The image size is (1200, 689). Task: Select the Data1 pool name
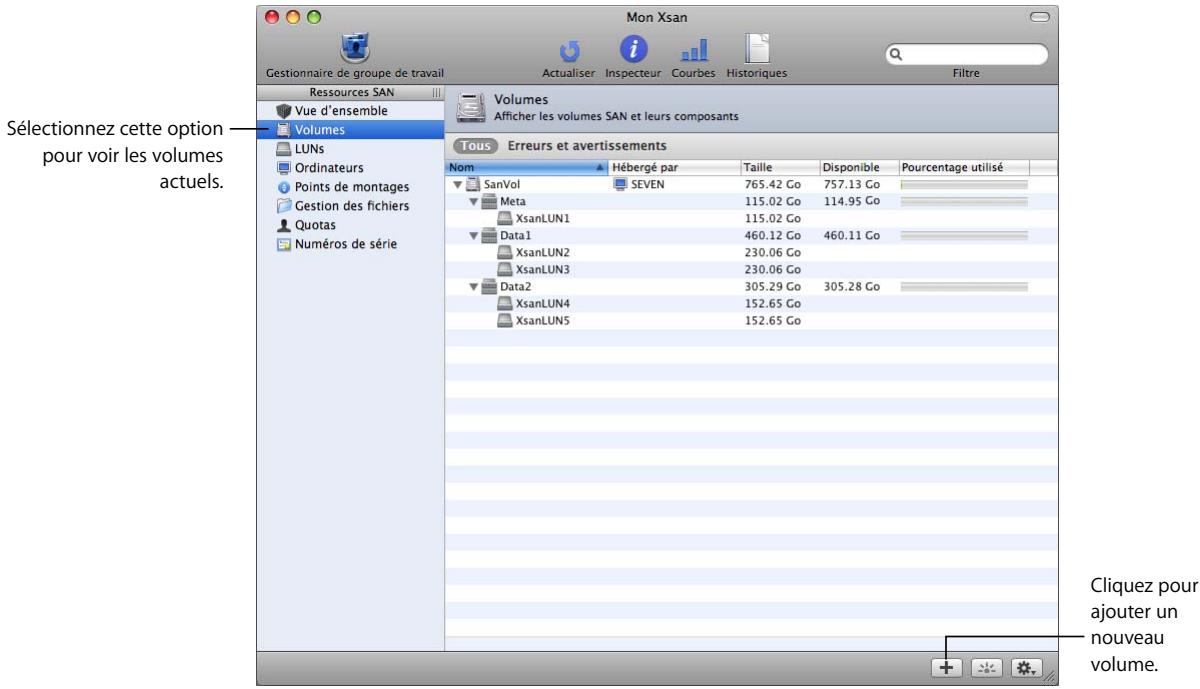point(516,236)
